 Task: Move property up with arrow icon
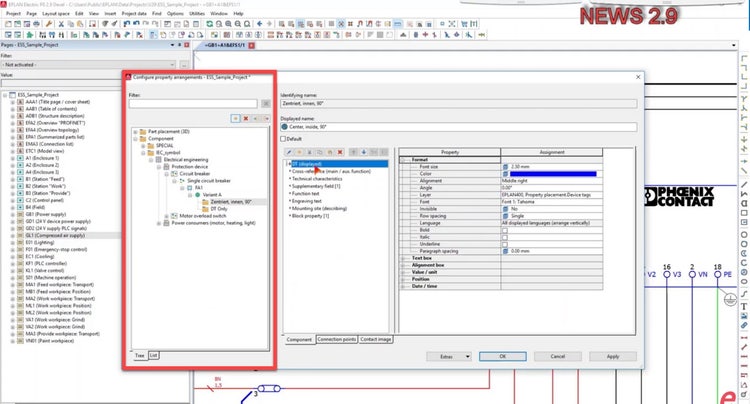[x=352, y=152]
